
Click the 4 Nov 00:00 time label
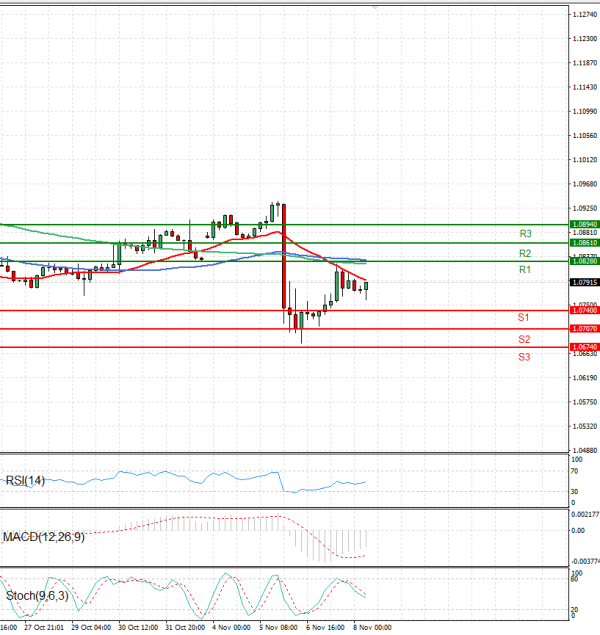tap(232, 628)
